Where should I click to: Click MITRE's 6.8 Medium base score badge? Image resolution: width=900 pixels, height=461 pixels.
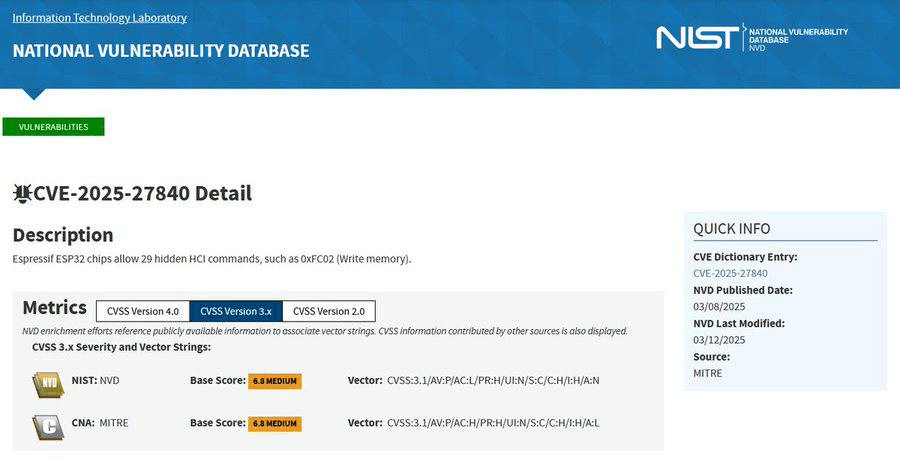(x=275, y=423)
